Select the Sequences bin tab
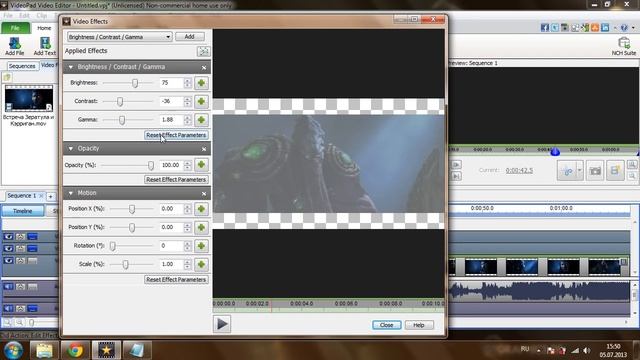This screenshot has width=640, height=360. point(22,66)
